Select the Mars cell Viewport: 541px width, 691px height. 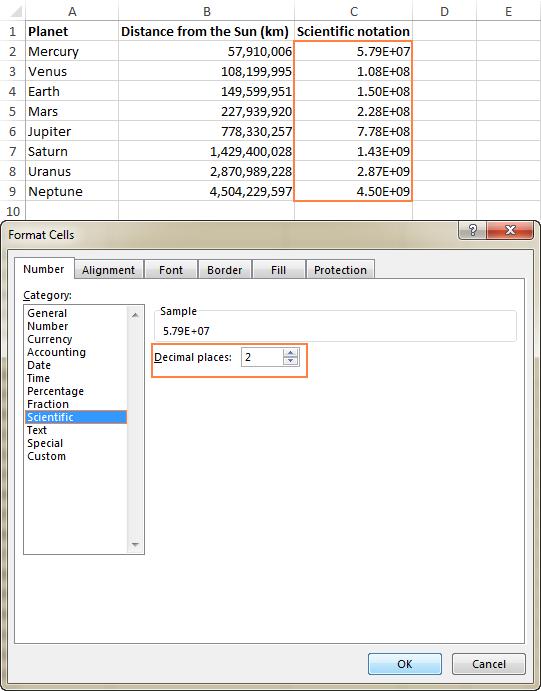coord(72,111)
